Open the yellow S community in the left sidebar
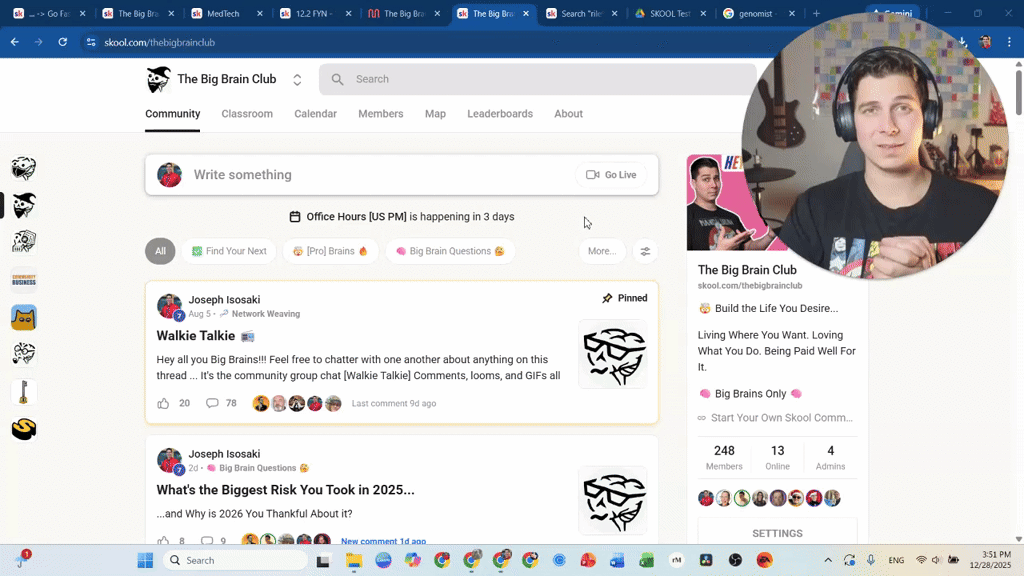Image resolution: width=1024 pixels, height=576 pixels. coord(24,429)
